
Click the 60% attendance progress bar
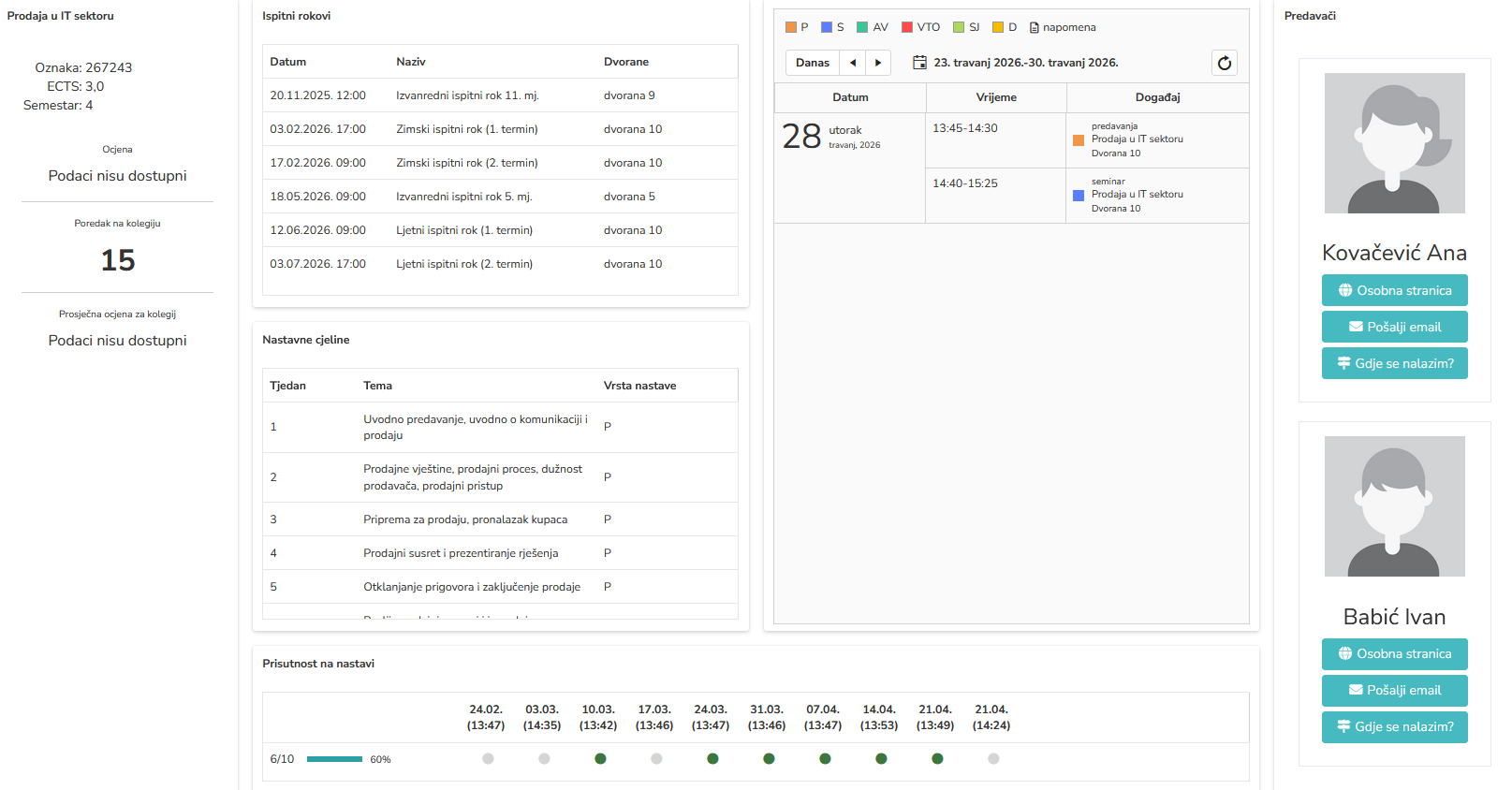(x=334, y=759)
